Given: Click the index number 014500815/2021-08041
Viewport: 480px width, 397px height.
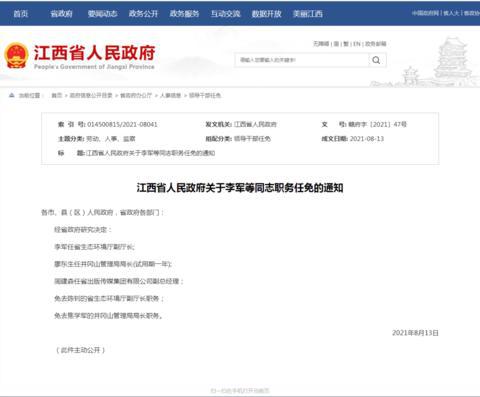Looking at the screenshot, I should coord(122,124).
